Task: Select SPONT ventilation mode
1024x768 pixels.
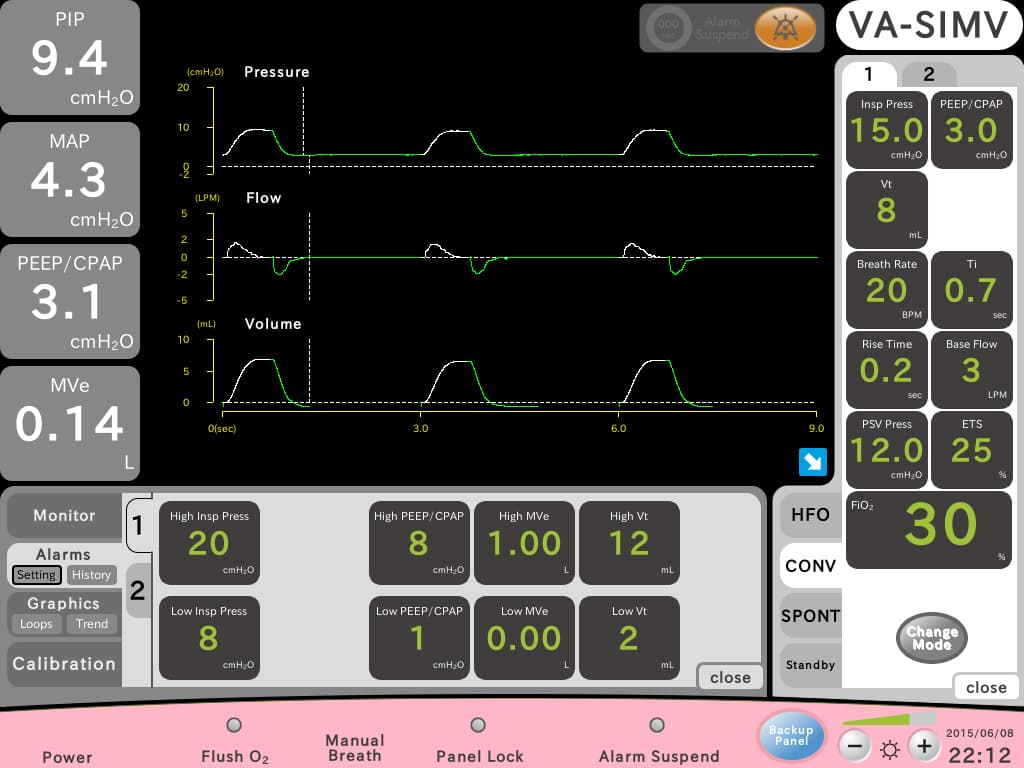Action: pos(810,616)
